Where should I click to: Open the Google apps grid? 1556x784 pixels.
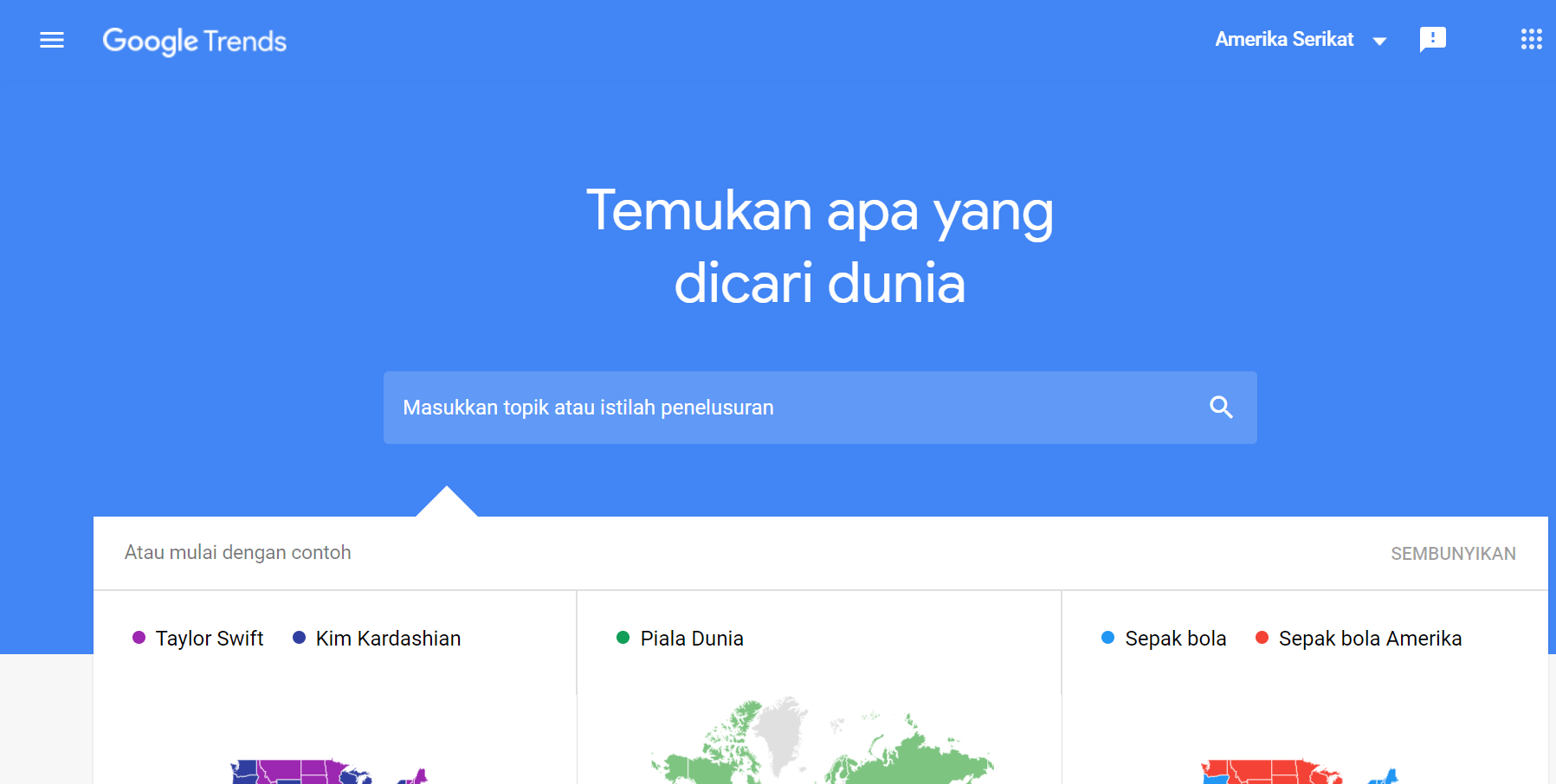pos(1531,39)
